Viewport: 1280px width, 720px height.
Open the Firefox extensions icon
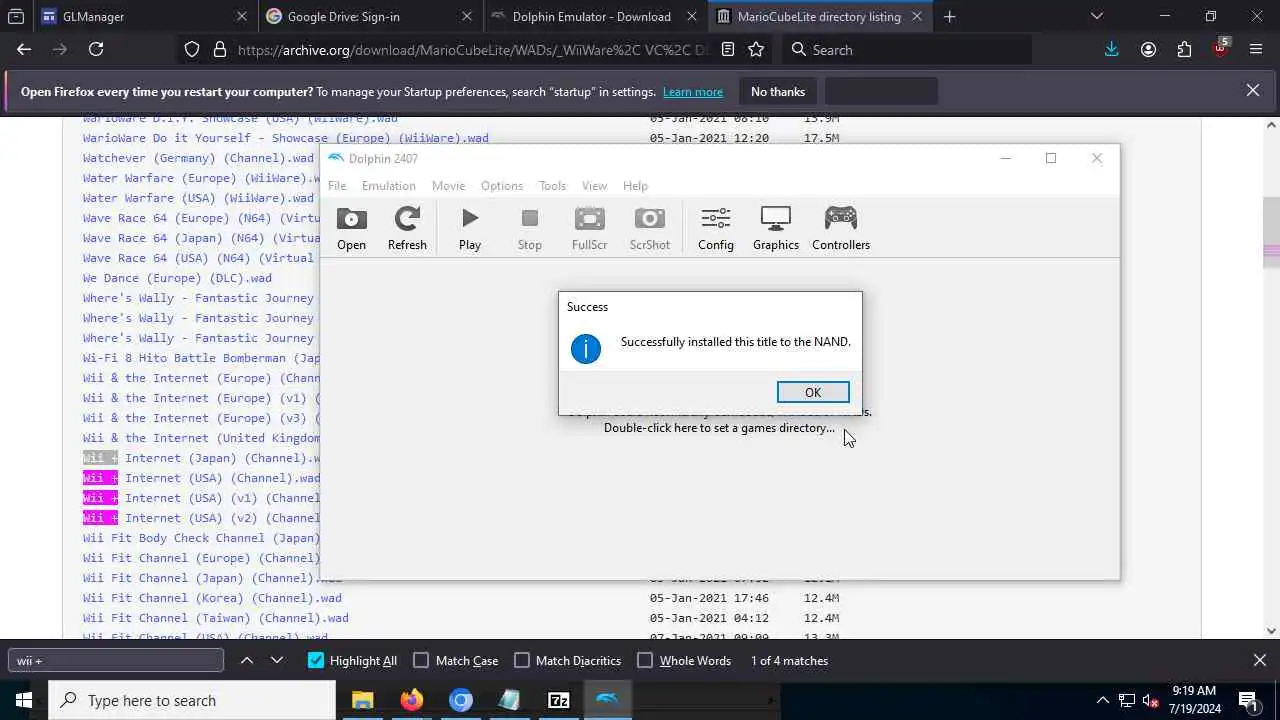tap(1184, 49)
